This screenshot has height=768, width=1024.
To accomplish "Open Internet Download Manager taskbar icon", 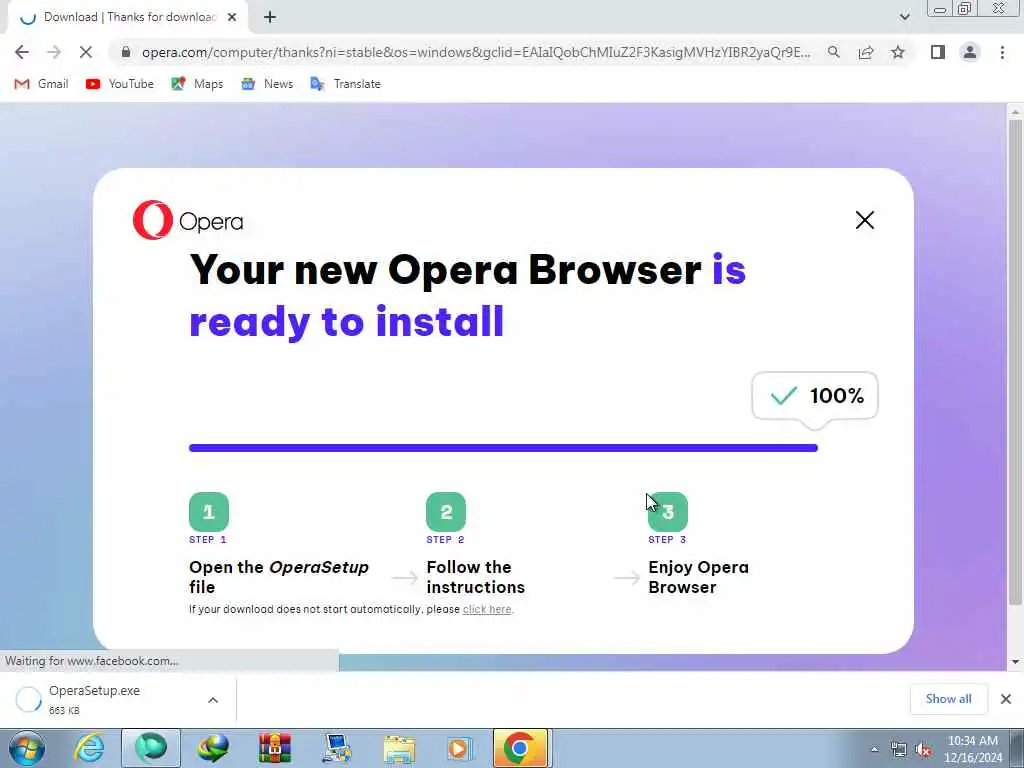I will click(214, 748).
